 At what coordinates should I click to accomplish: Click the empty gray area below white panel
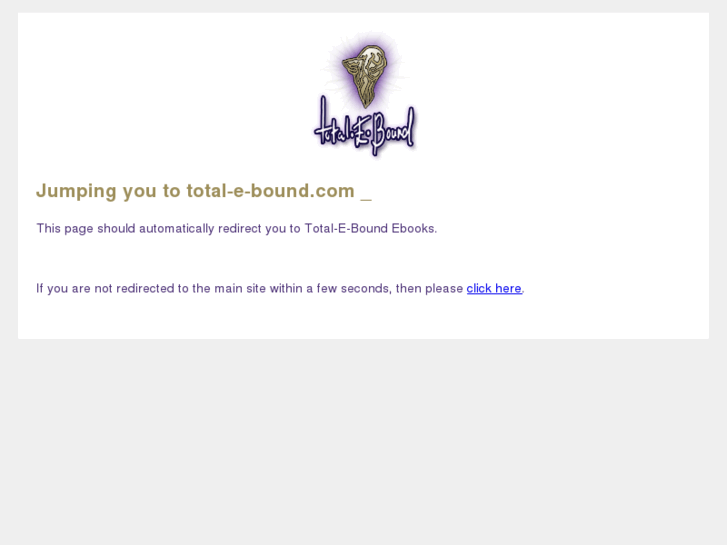(x=364, y=441)
